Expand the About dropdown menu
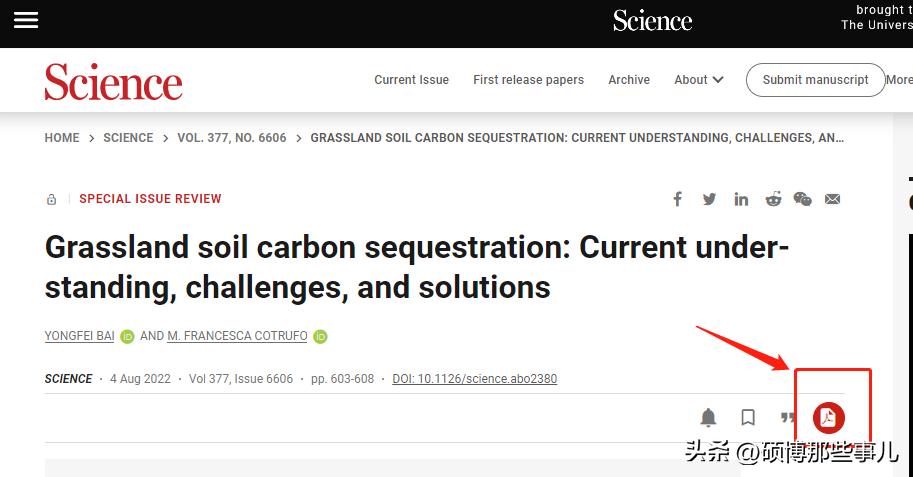 (x=698, y=80)
